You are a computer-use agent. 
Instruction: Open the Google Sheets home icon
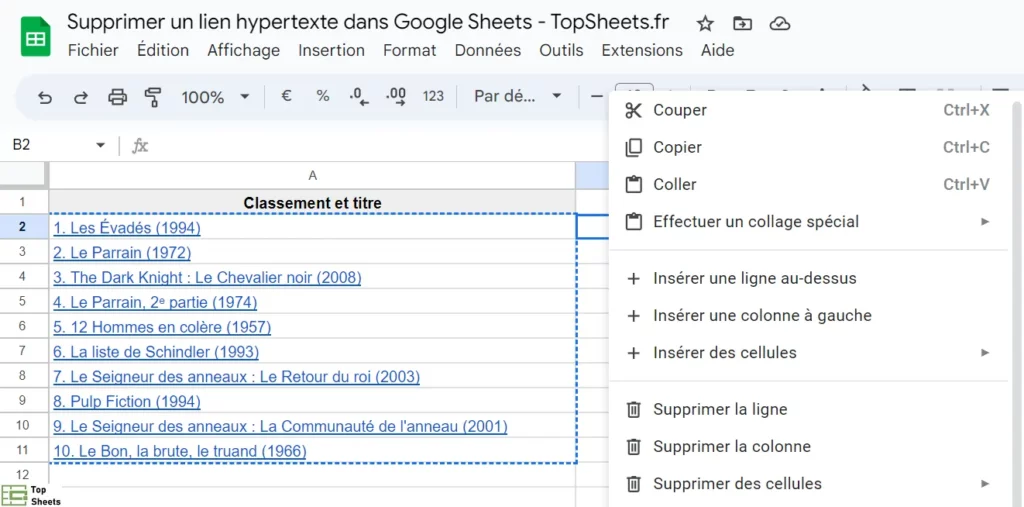pyautogui.click(x=35, y=37)
